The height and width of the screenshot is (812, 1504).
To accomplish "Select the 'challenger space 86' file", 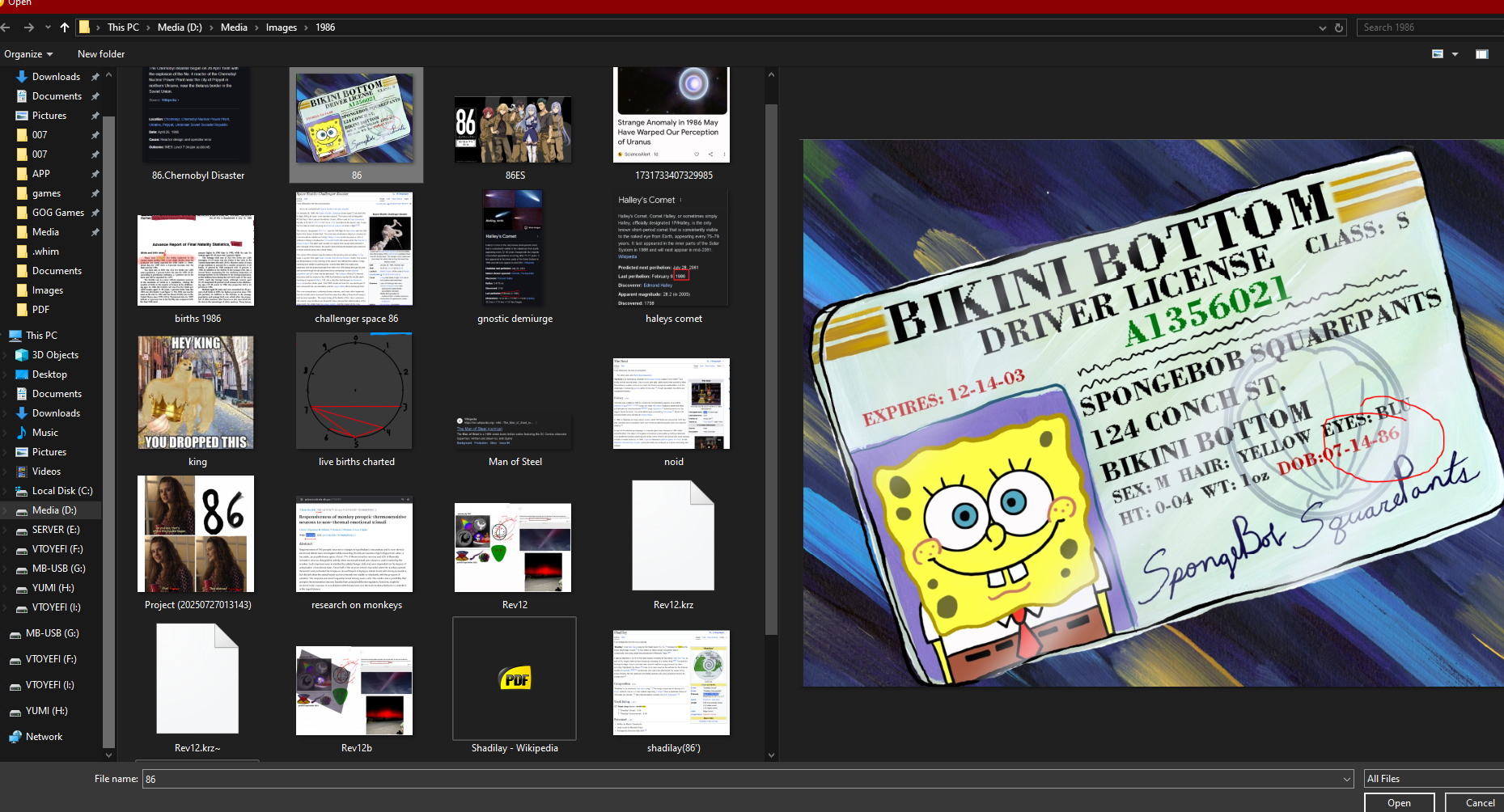I will point(357,258).
